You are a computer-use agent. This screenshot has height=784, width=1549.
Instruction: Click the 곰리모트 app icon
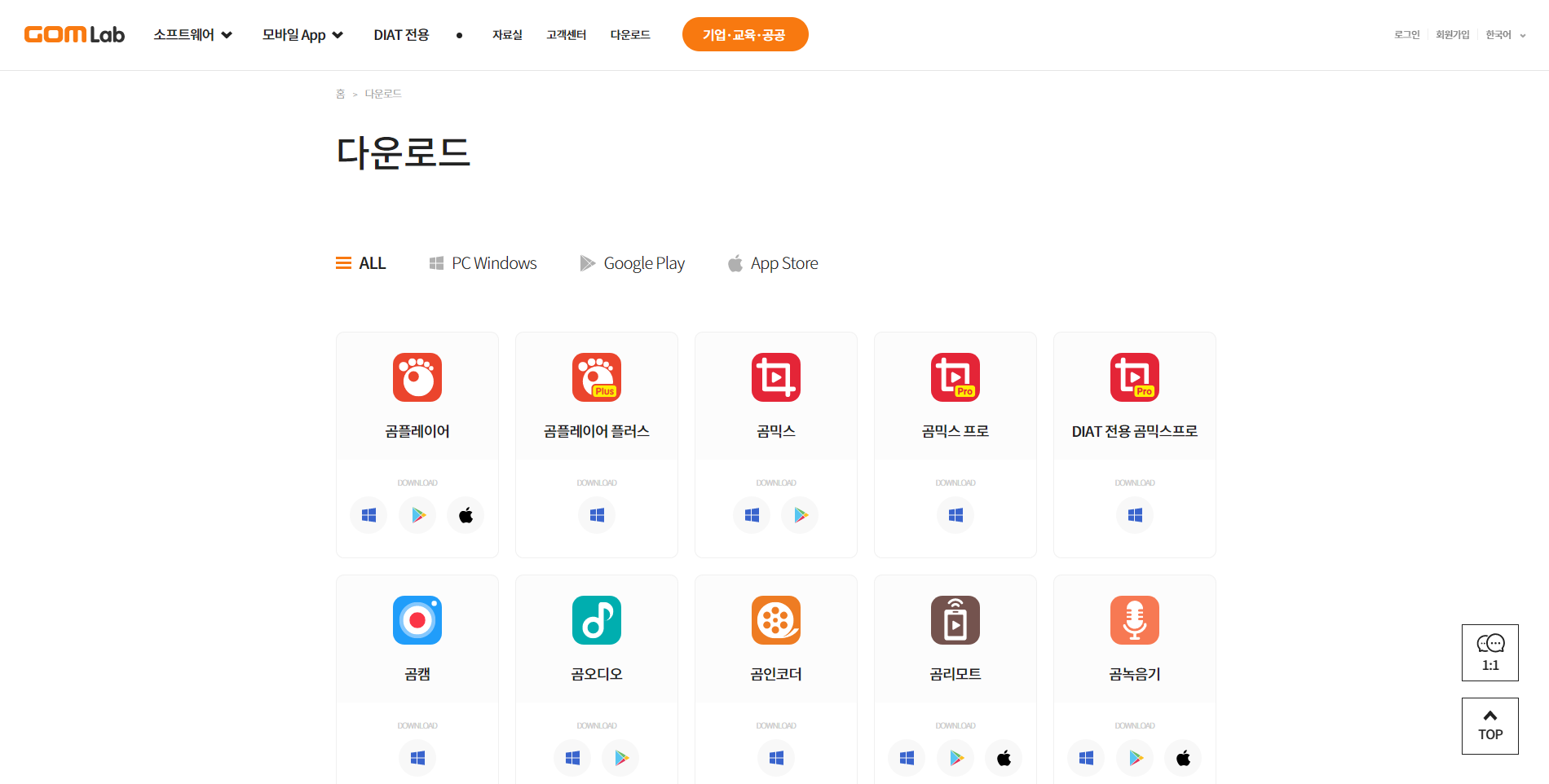click(x=955, y=620)
